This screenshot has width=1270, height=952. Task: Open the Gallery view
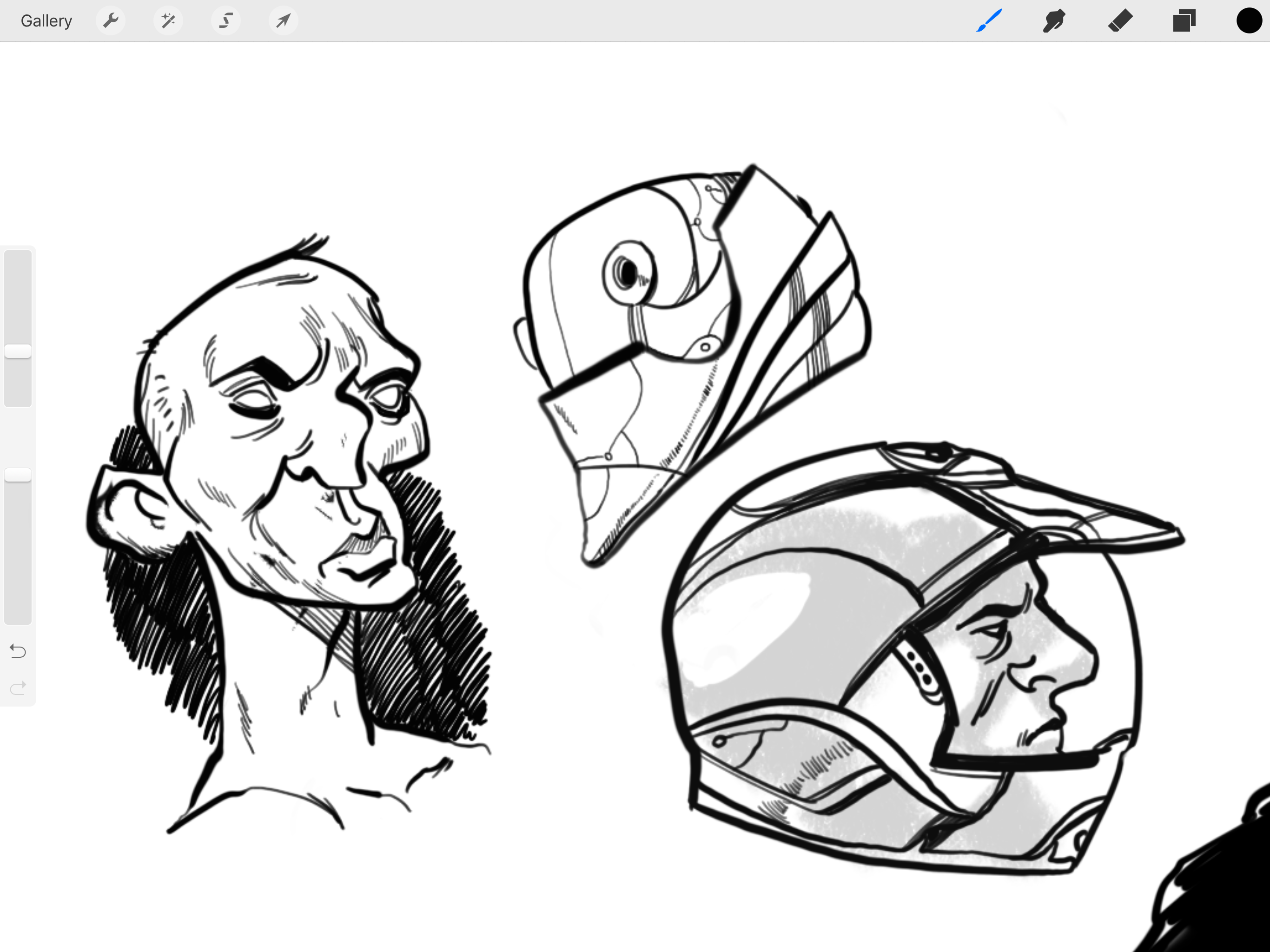click(x=46, y=21)
